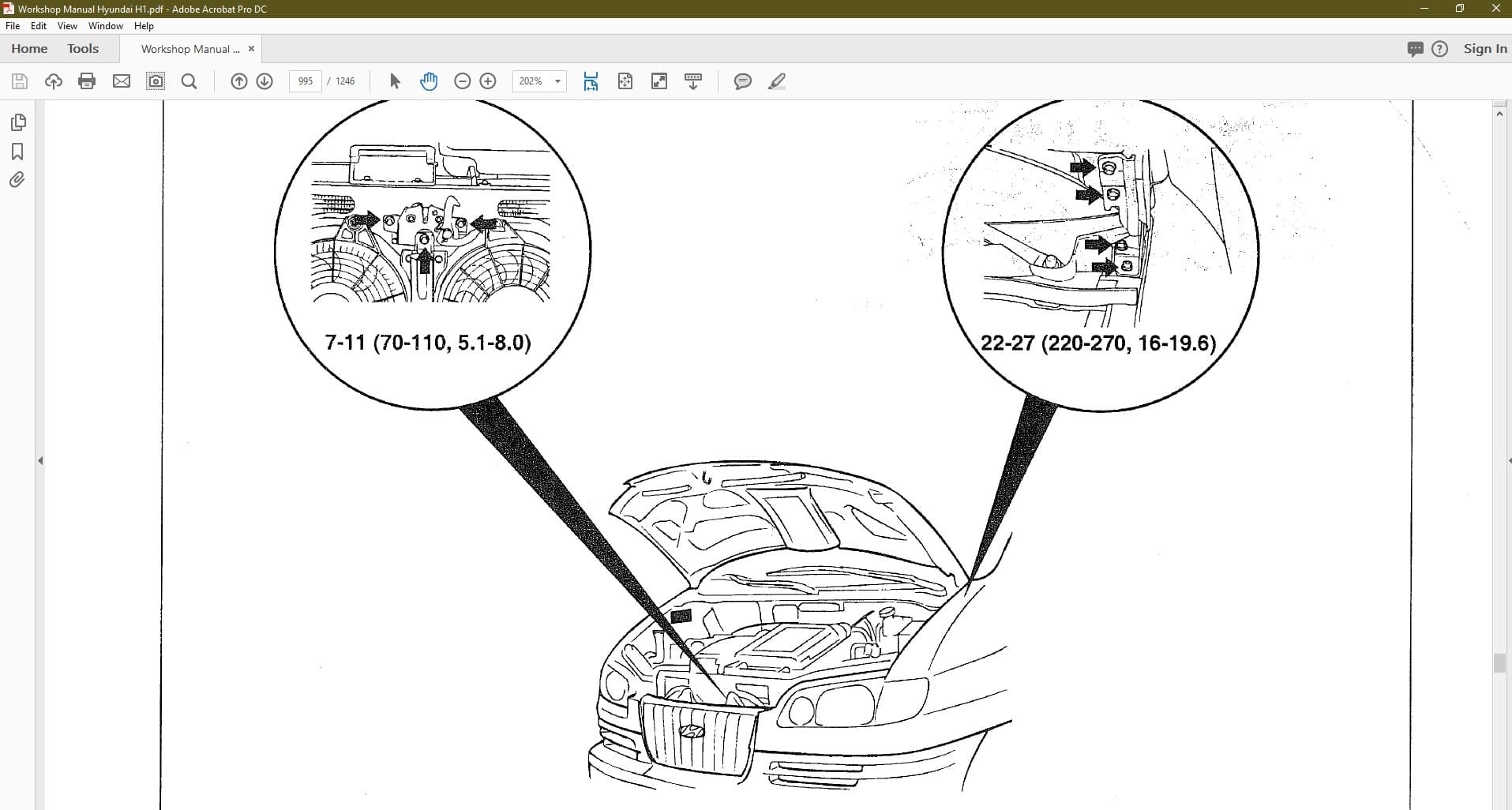
Task: Open the Edit menu
Action: [x=39, y=26]
